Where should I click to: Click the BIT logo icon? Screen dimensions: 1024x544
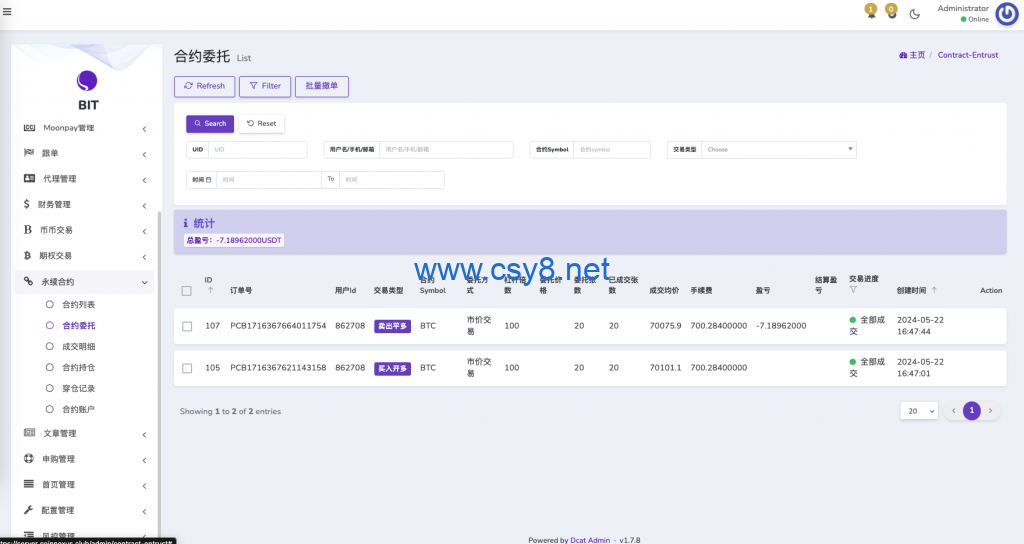87,81
